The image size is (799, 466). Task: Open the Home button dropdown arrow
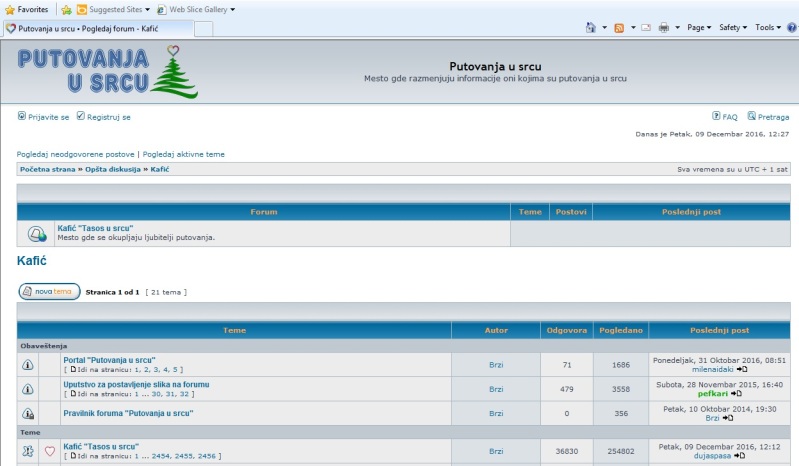[604, 28]
